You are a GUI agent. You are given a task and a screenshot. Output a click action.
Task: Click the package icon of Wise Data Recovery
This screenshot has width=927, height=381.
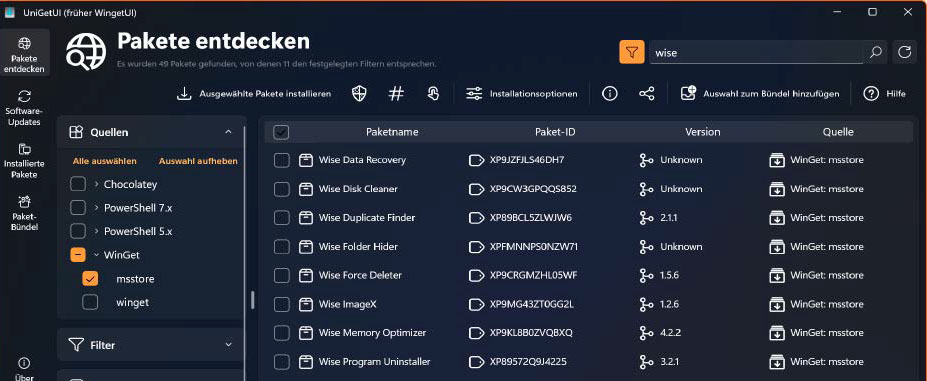click(306, 160)
